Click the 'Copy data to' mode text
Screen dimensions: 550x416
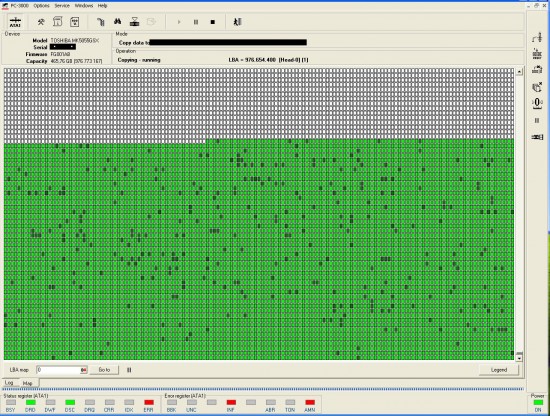[134, 43]
